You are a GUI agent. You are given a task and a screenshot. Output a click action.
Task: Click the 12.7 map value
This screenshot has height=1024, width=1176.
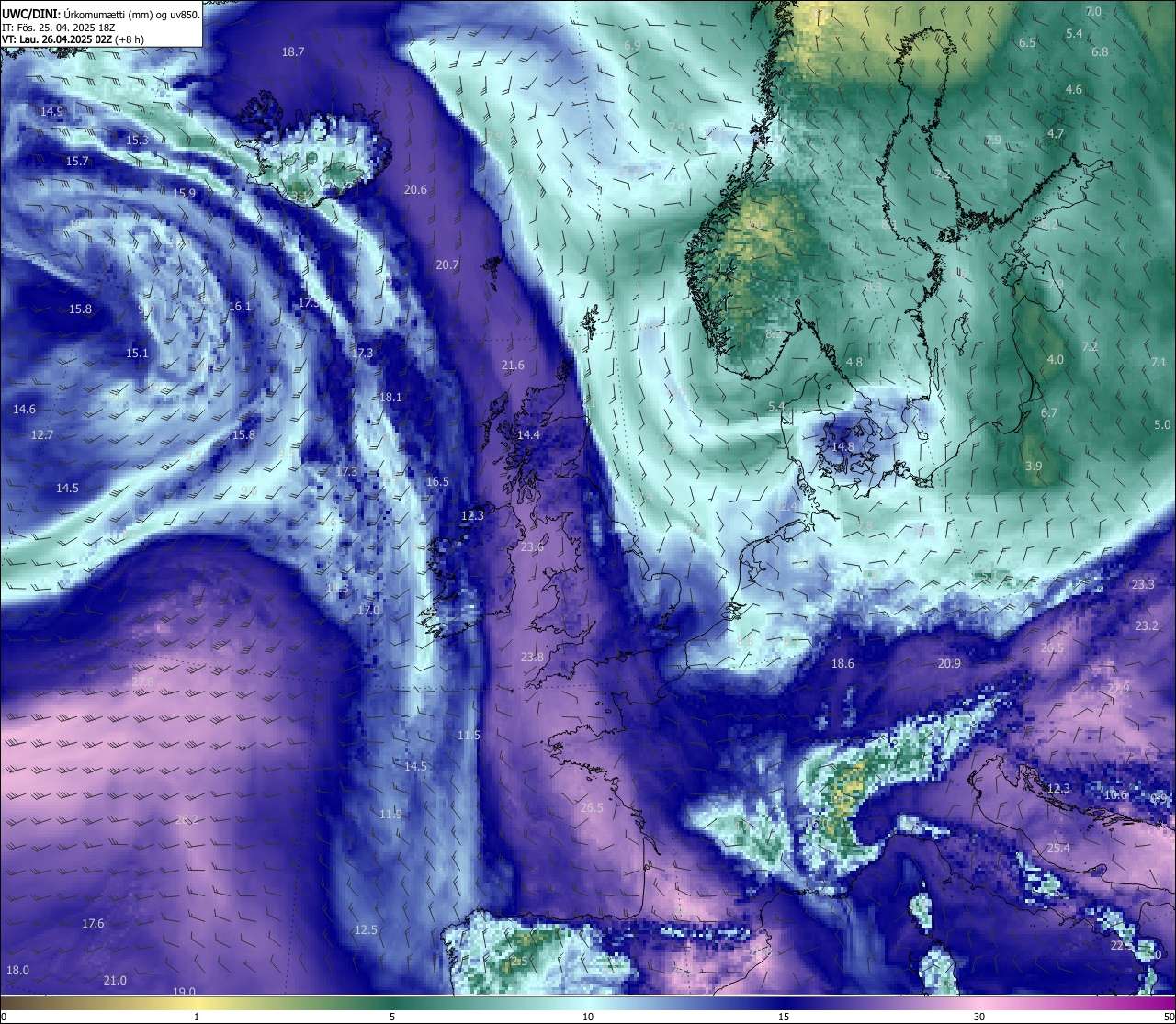(x=42, y=435)
